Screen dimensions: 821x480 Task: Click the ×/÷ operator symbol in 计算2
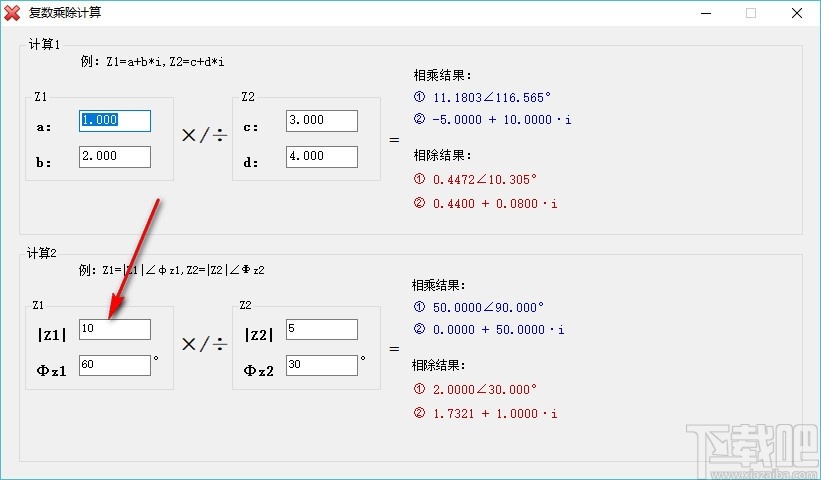coord(203,344)
